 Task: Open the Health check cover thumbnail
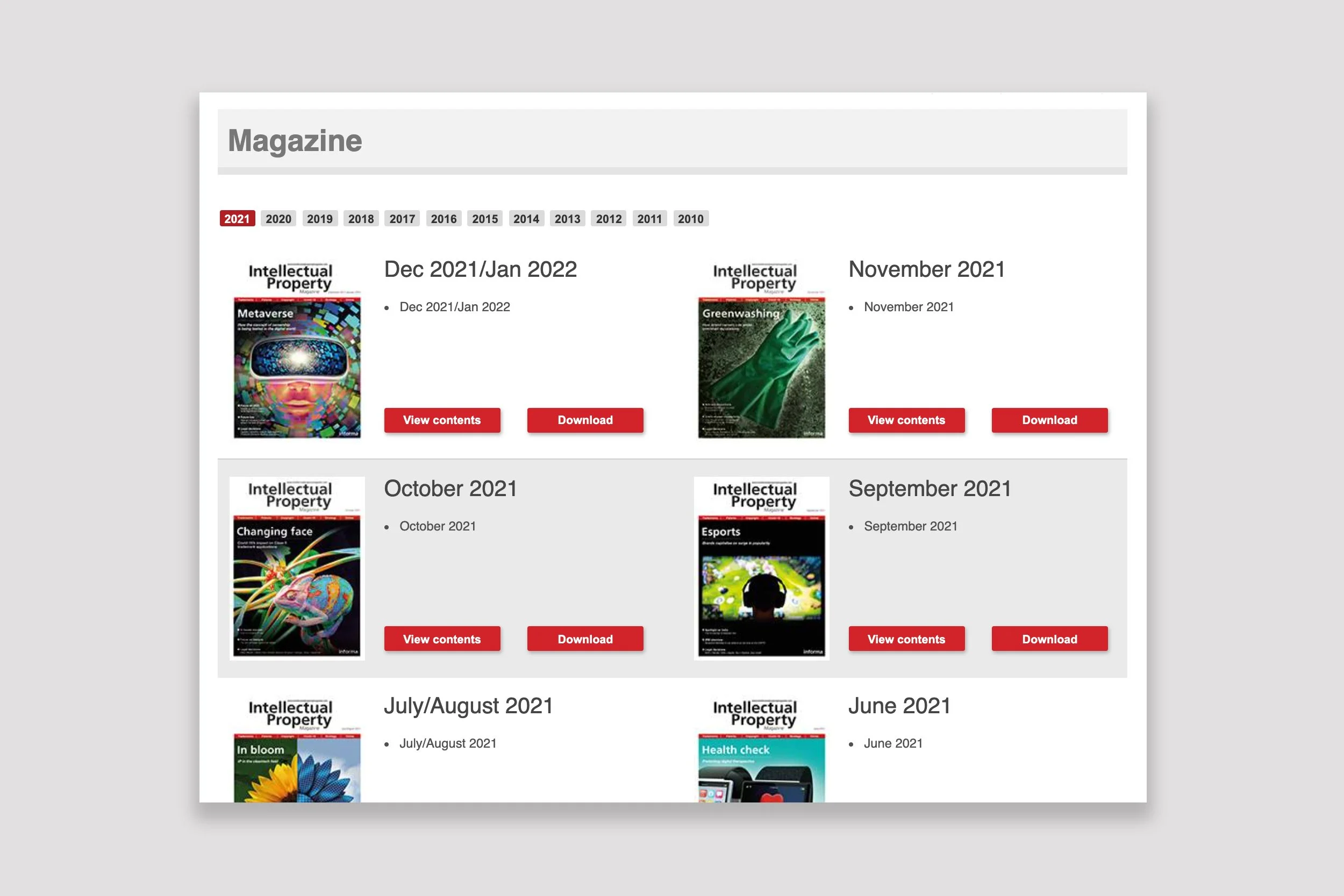point(762,749)
